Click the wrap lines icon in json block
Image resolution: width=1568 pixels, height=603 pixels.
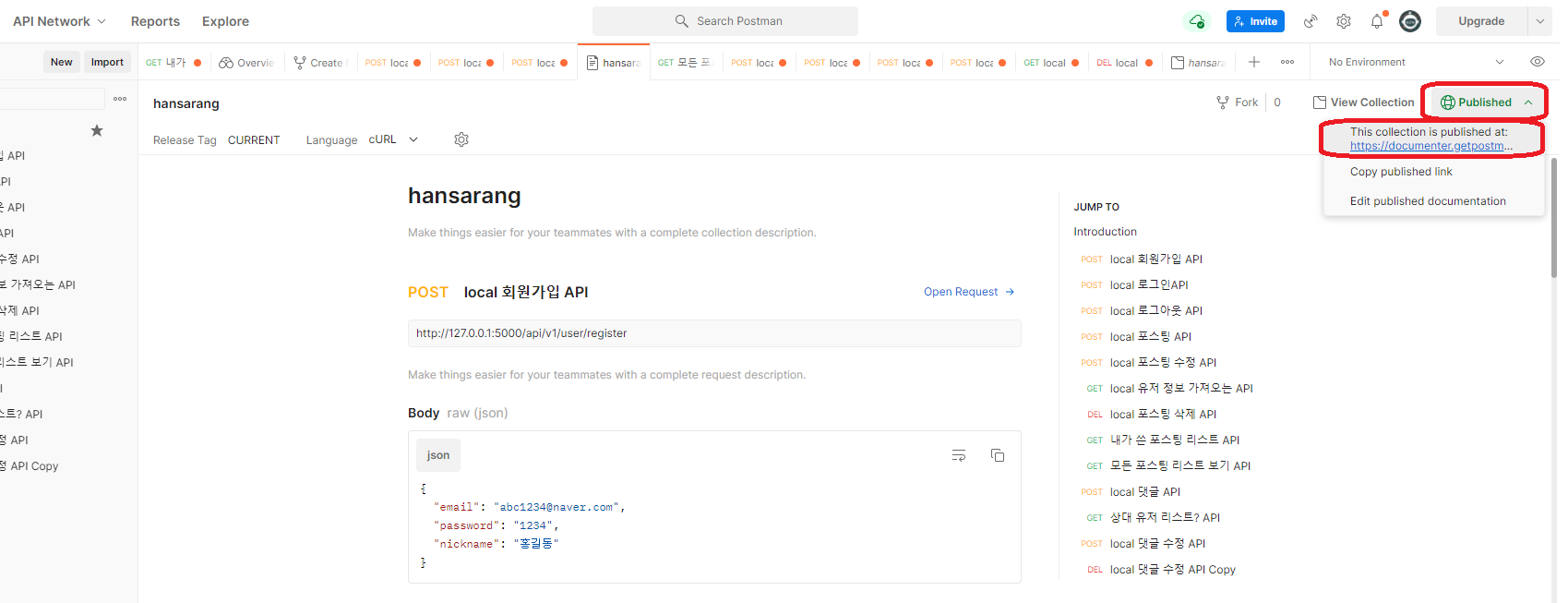[959, 455]
